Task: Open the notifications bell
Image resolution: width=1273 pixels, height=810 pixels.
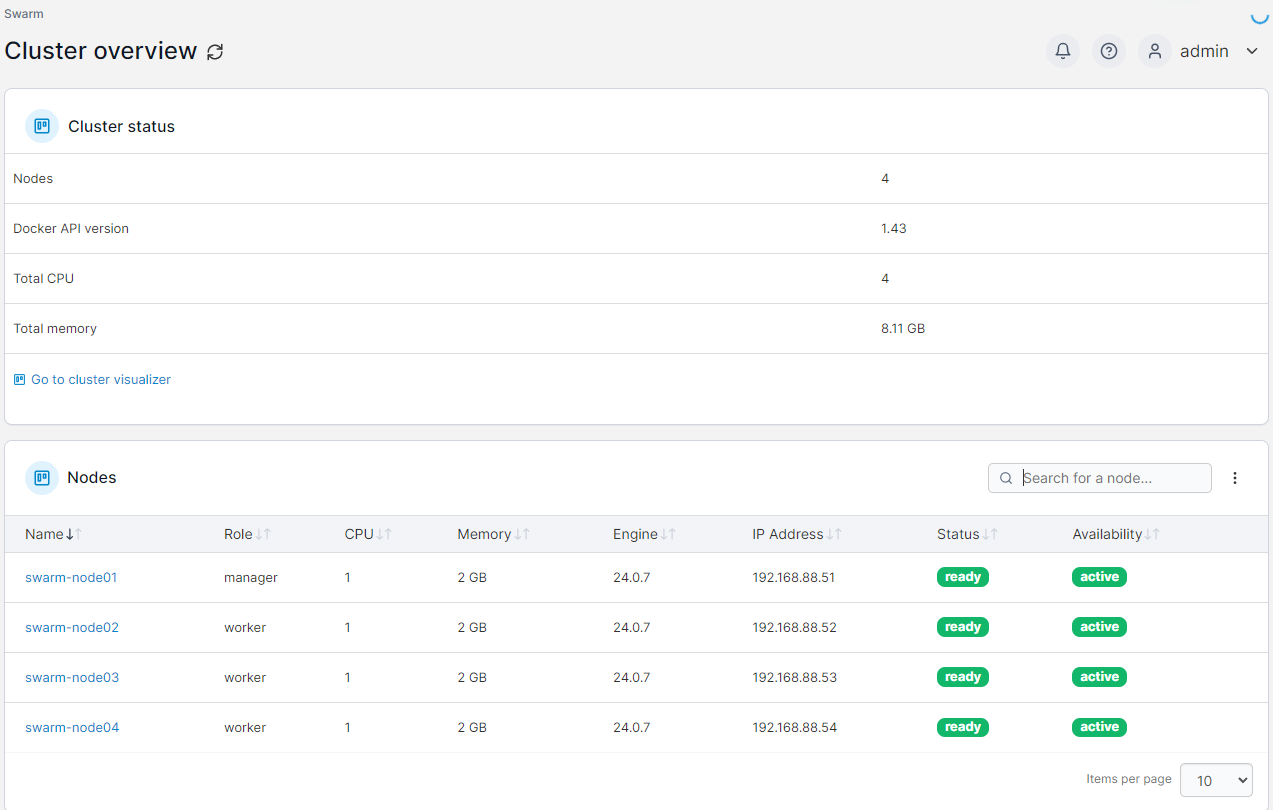Action: click(x=1063, y=51)
